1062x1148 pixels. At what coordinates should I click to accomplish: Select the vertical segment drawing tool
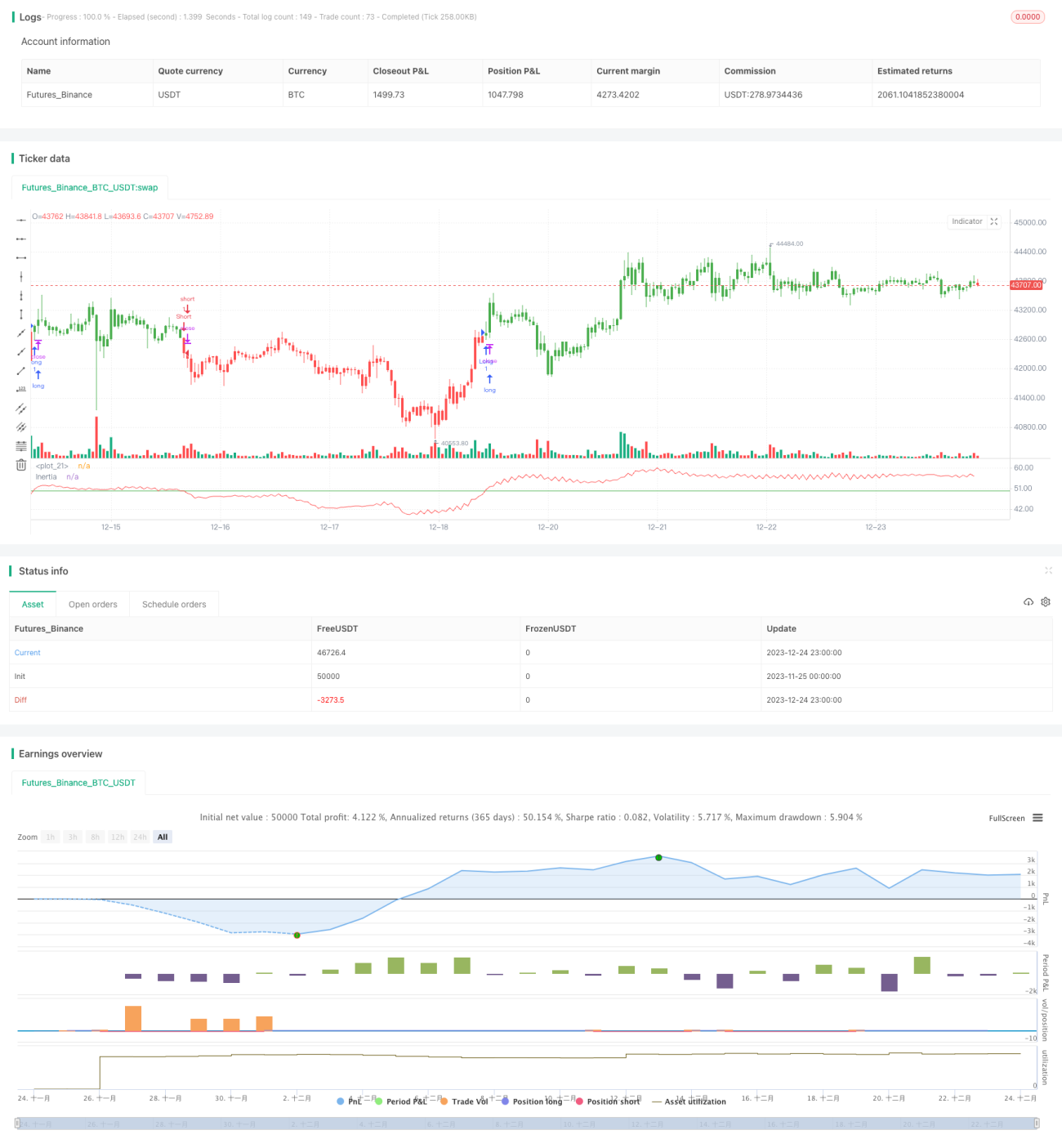pos(21,314)
